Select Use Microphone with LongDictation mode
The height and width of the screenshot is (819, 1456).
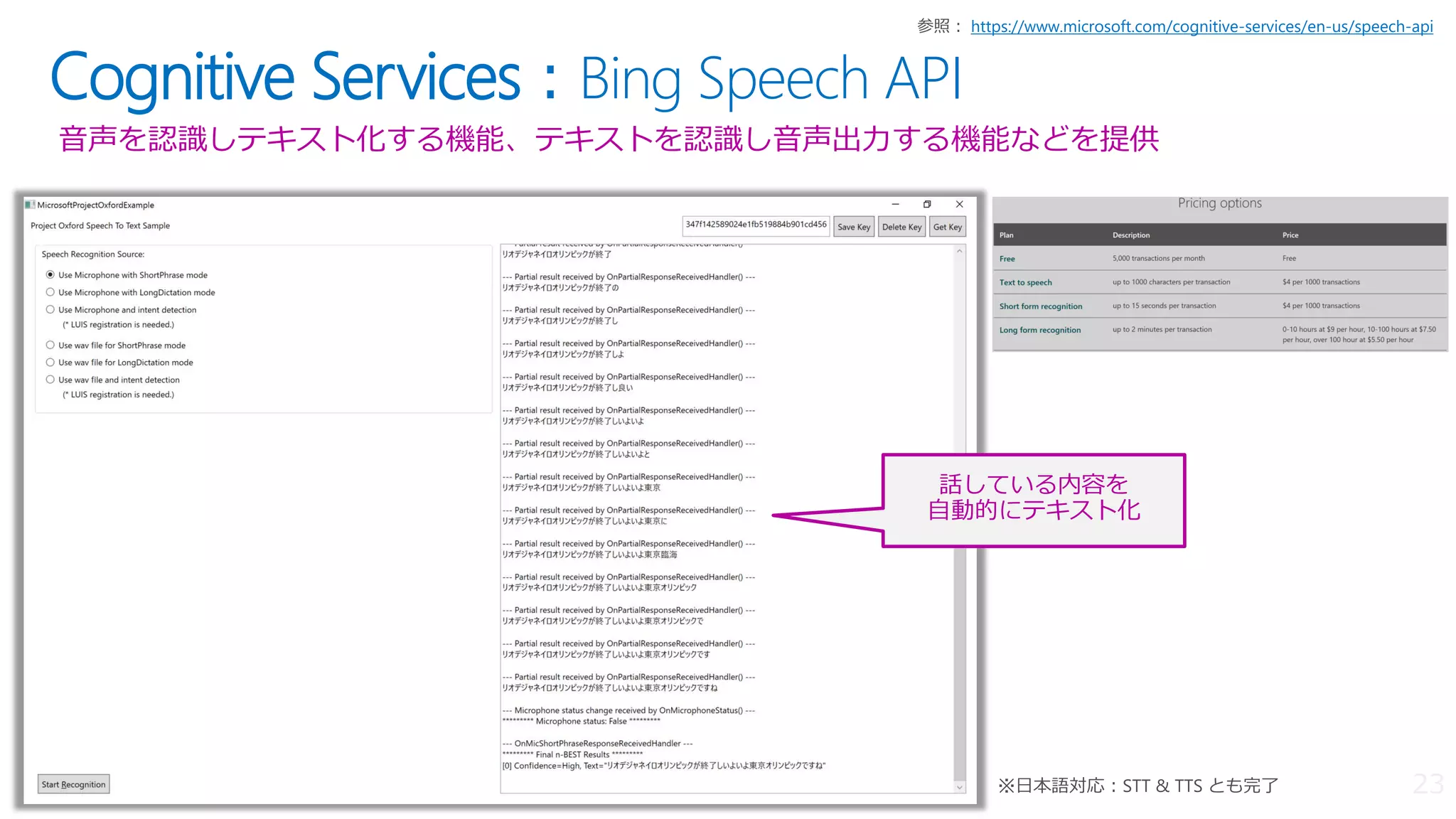[130, 292]
